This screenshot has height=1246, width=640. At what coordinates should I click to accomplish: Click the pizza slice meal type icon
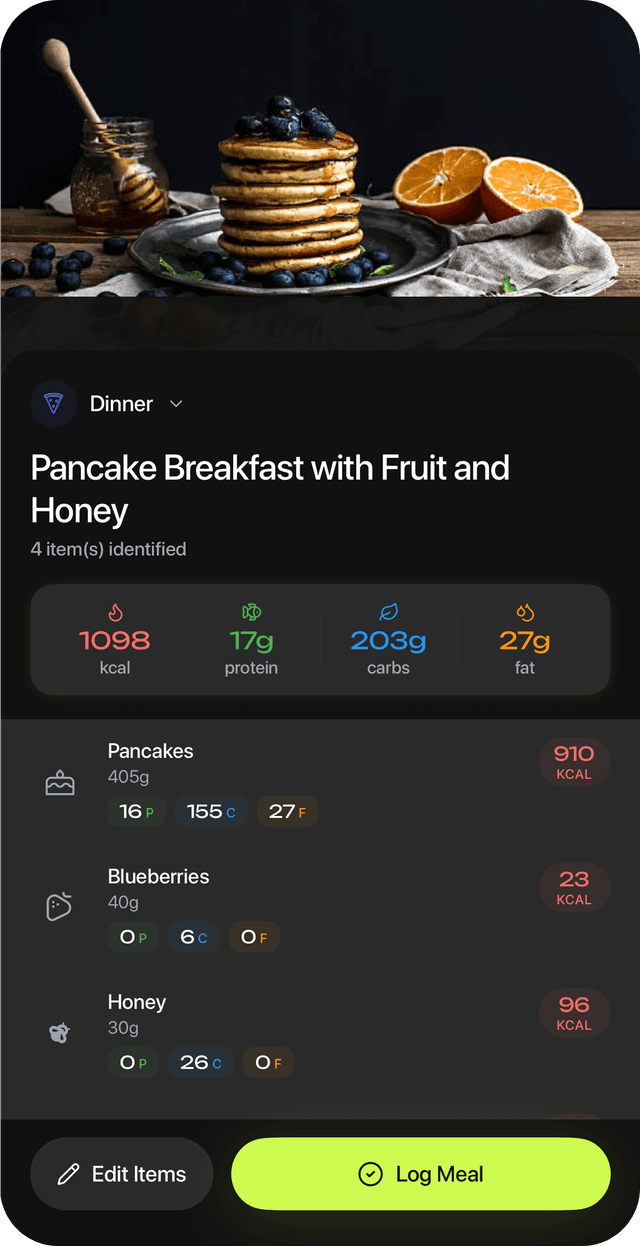coord(52,404)
